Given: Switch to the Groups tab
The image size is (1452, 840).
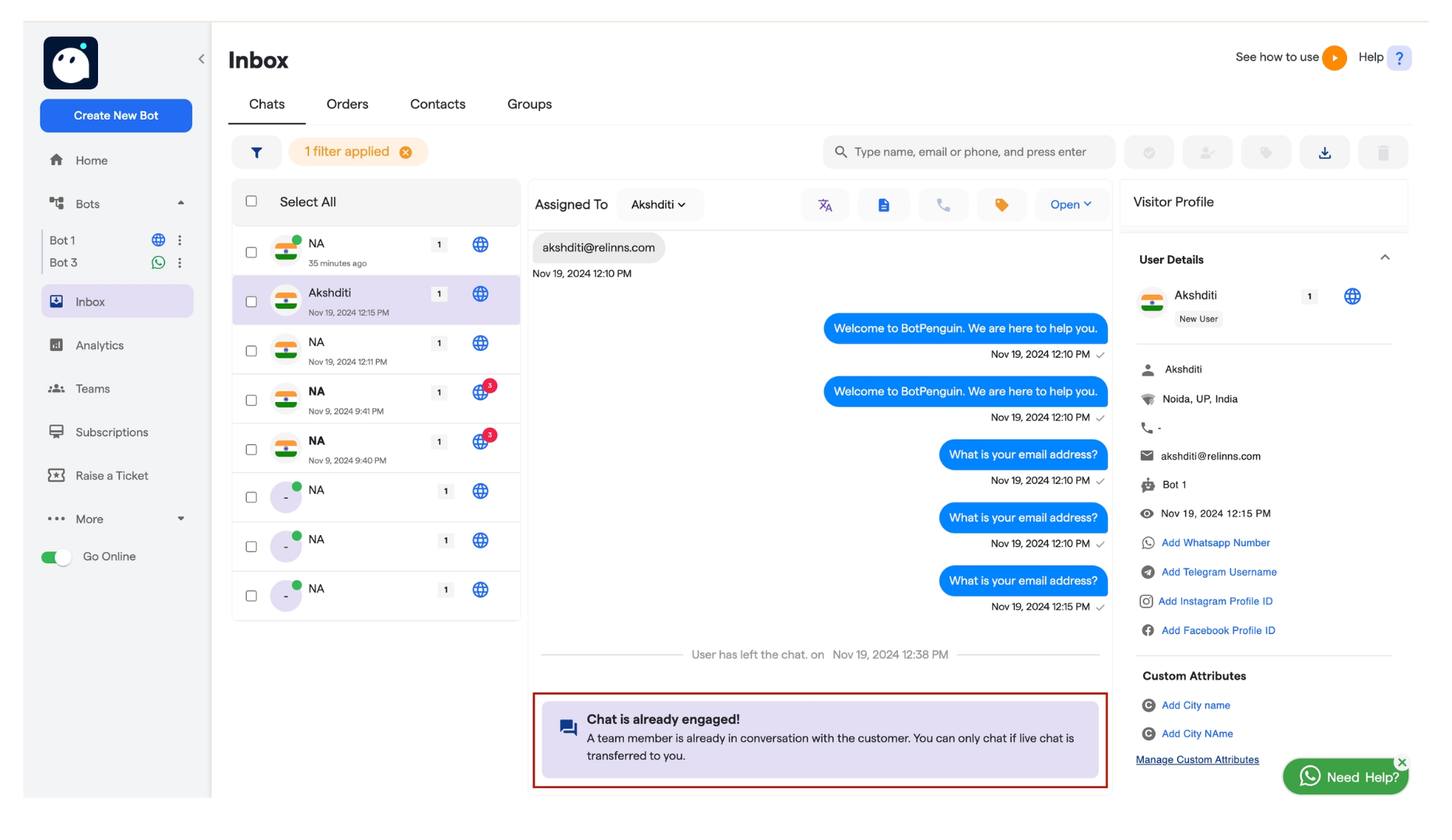Looking at the screenshot, I should (530, 104).
